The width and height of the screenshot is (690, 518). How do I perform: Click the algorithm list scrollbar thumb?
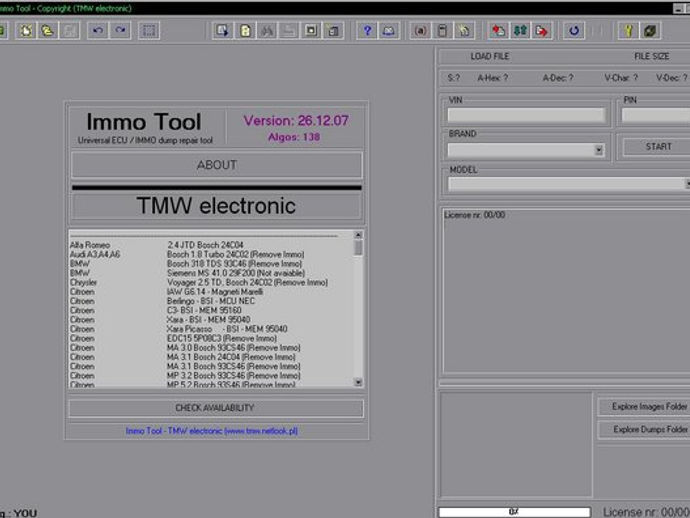click(358, 247)
